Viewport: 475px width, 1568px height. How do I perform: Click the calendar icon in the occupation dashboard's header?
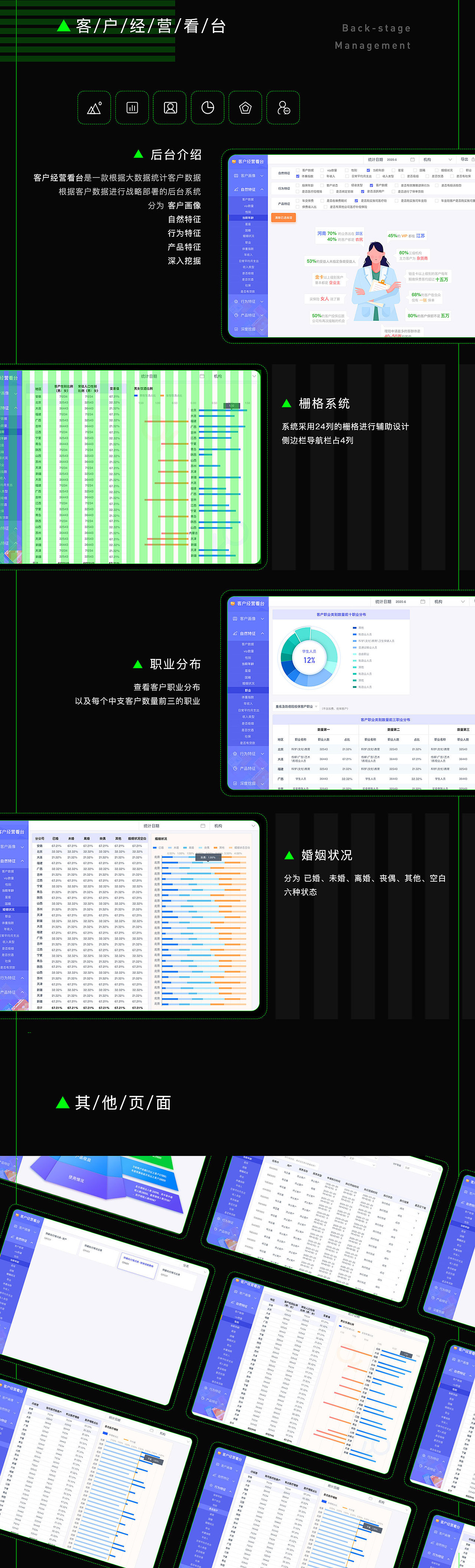click(423, 601)
